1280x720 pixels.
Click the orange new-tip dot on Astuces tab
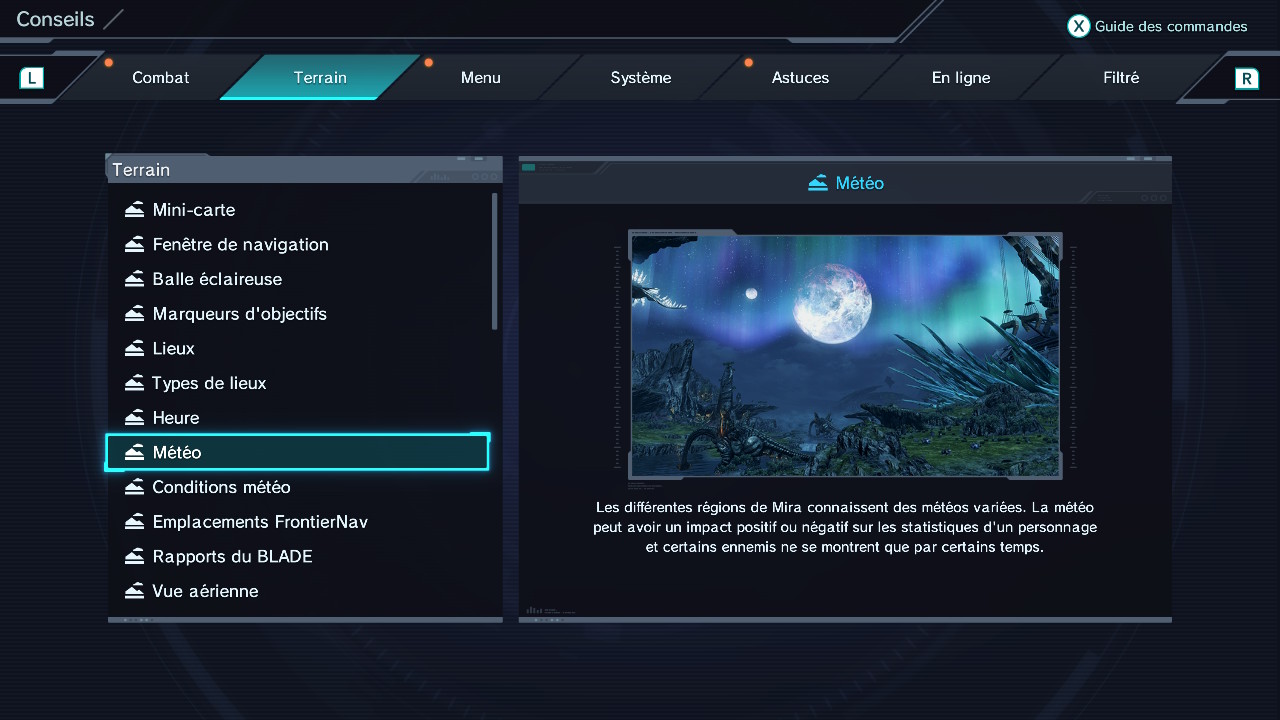click(748, 62)
